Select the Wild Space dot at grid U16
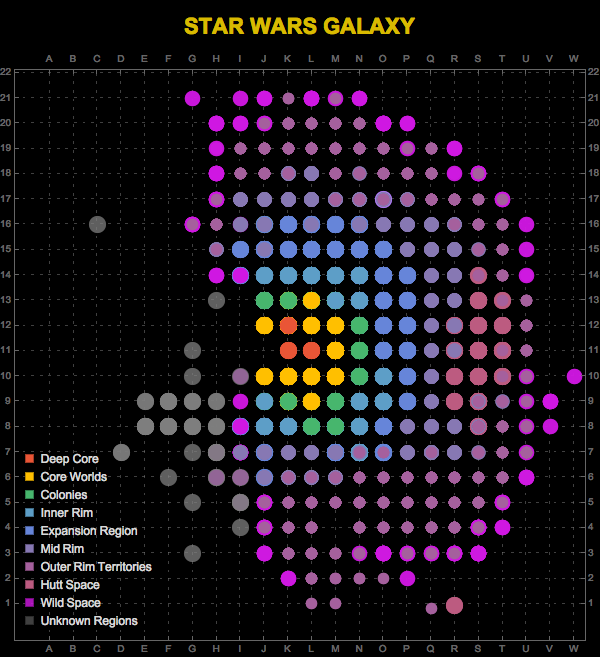Viewport: 600px width, 657px height. pyautogui.click(x=526, y=224)
